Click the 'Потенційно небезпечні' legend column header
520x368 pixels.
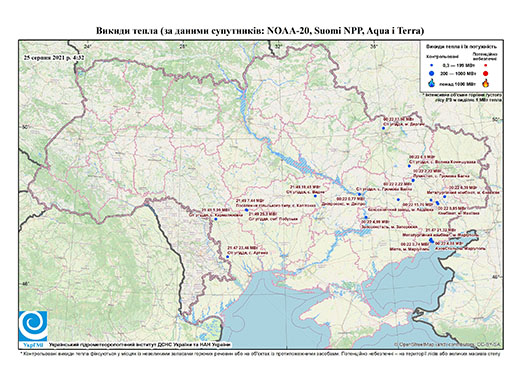click(485, 56)
